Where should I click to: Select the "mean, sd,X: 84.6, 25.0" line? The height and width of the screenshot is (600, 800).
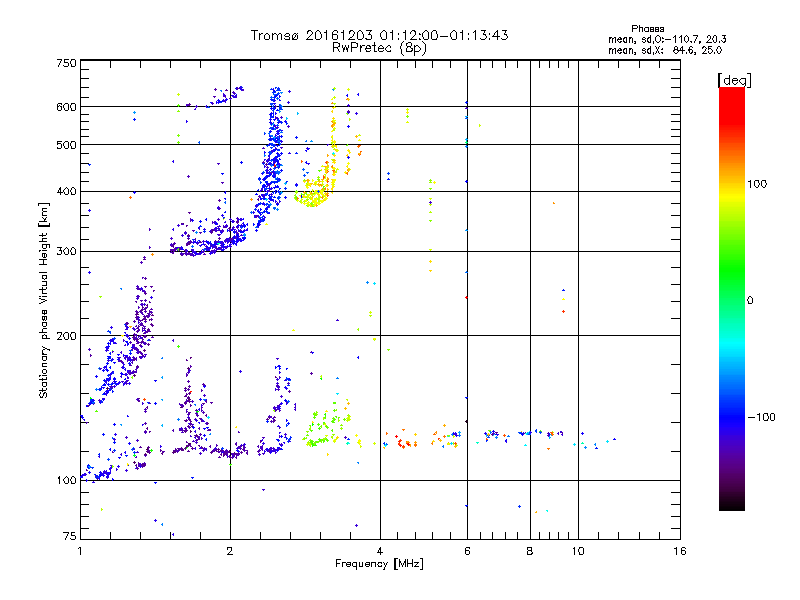pos(665,50)
